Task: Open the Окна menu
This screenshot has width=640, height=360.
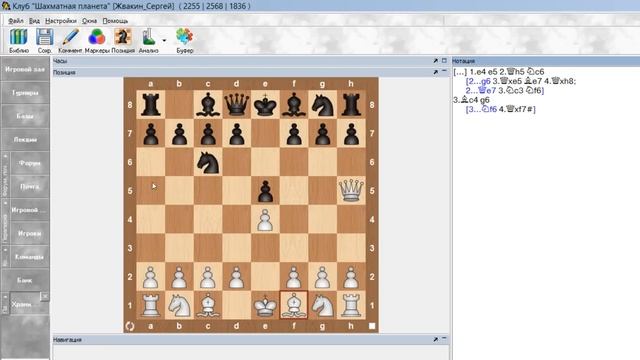Action: (89, 21)
